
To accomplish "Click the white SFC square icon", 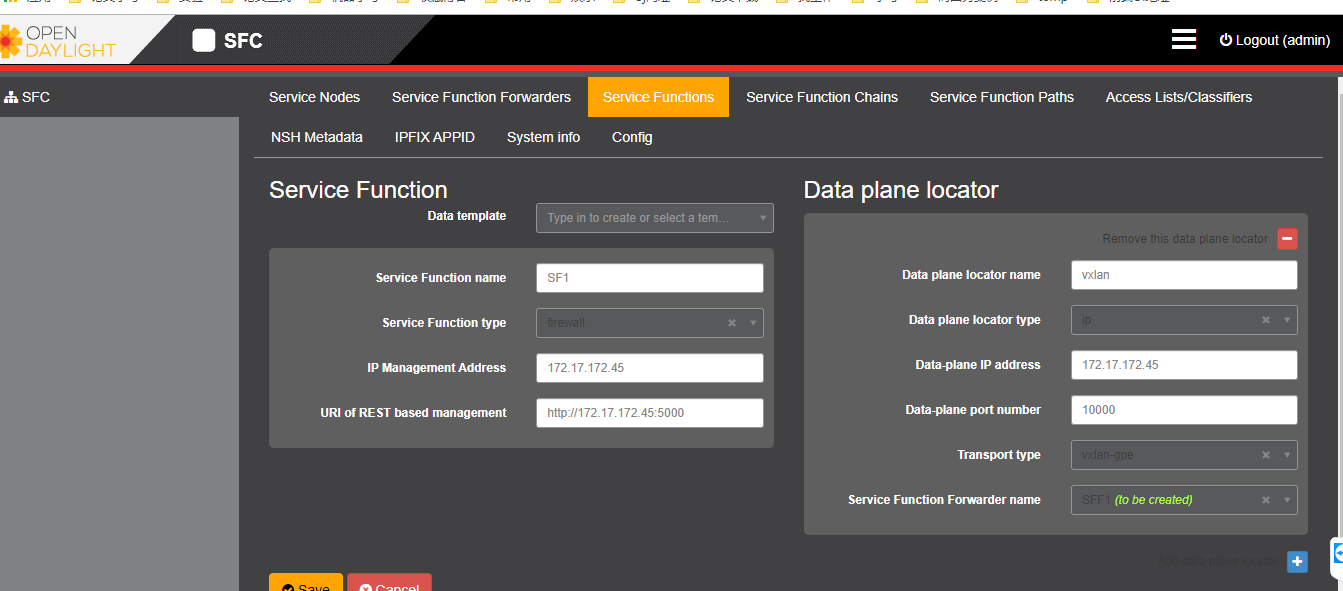I will pyautogui.click(x=204, y=40).
